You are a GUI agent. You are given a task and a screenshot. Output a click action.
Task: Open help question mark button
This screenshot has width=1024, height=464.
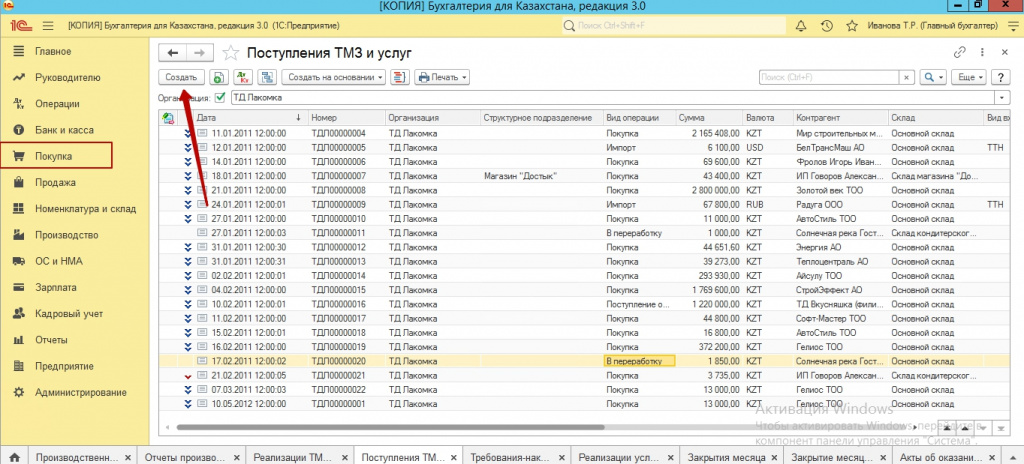pyautogui.click(x=1000, y=77)
